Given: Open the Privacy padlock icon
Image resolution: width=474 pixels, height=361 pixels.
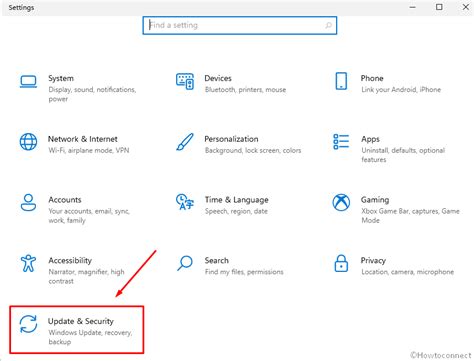Looking at the screenshot, I should pos(341,263).
